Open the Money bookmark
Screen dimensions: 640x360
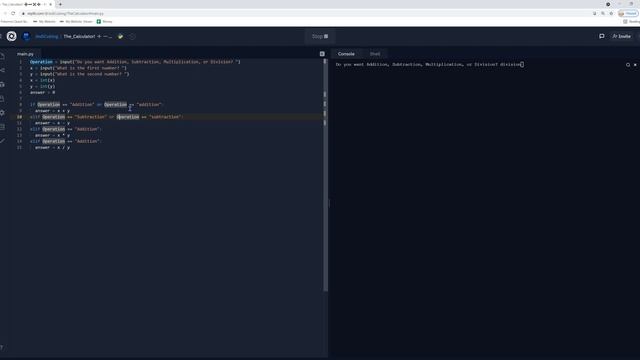pyautogui.click(x=104, y=22)
